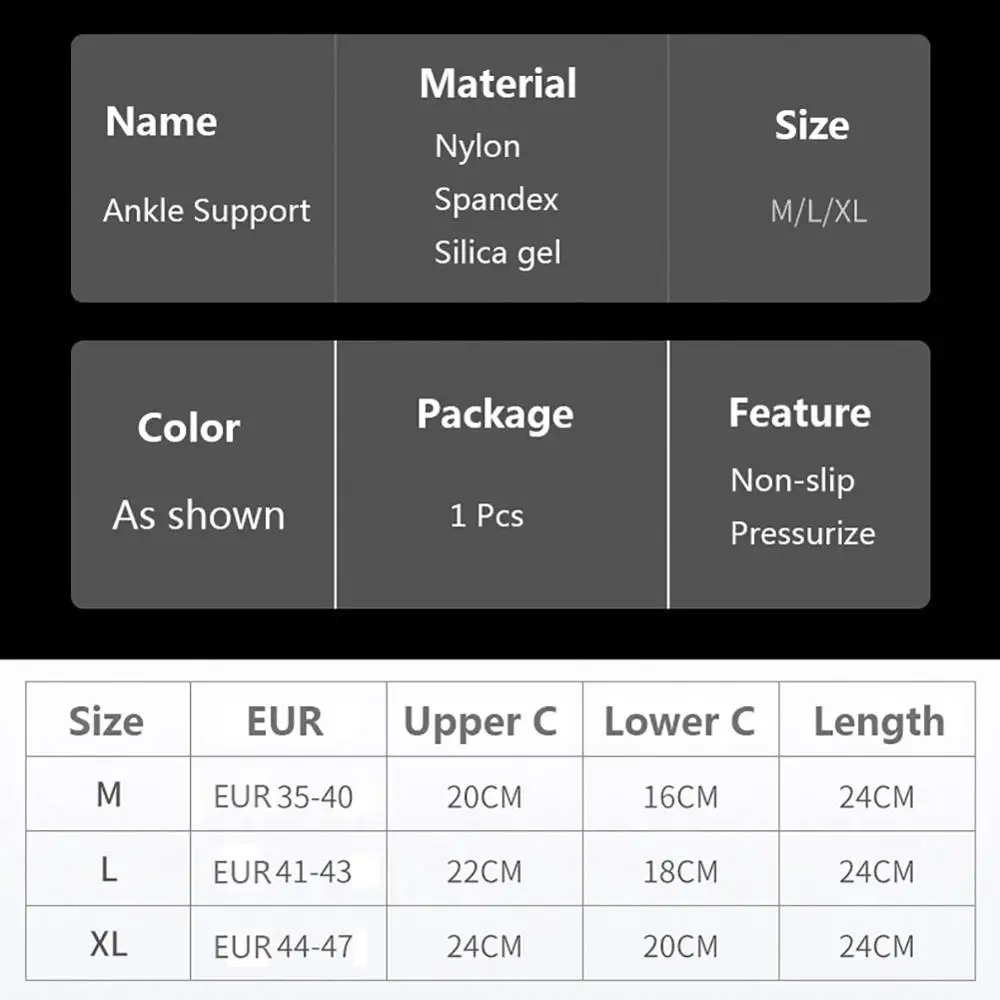
Task: Click the Upper C column header
Action: pyautogui.click(x=480, y=722)
